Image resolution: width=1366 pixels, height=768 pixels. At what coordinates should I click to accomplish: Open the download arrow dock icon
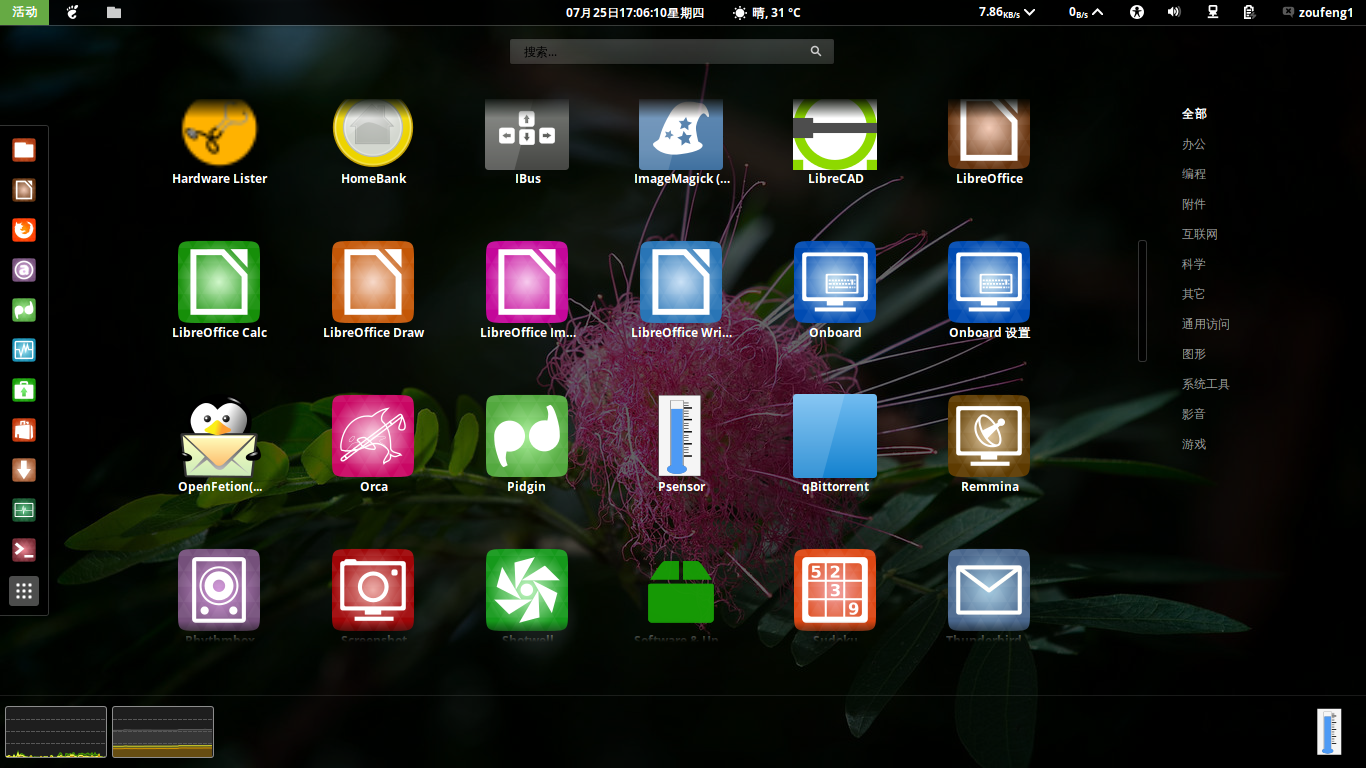[24, 470]
